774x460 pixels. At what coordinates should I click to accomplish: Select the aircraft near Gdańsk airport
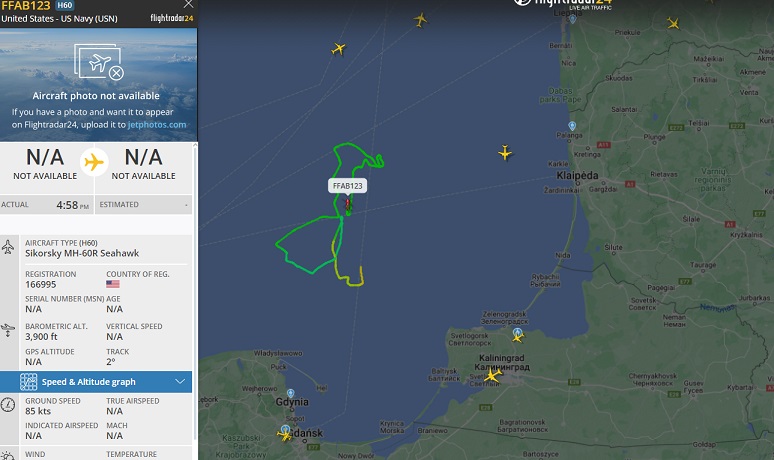pos(285,435)
